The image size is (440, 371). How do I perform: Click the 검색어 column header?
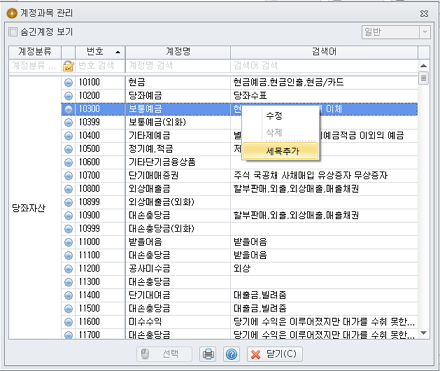(x=324, y=52)
